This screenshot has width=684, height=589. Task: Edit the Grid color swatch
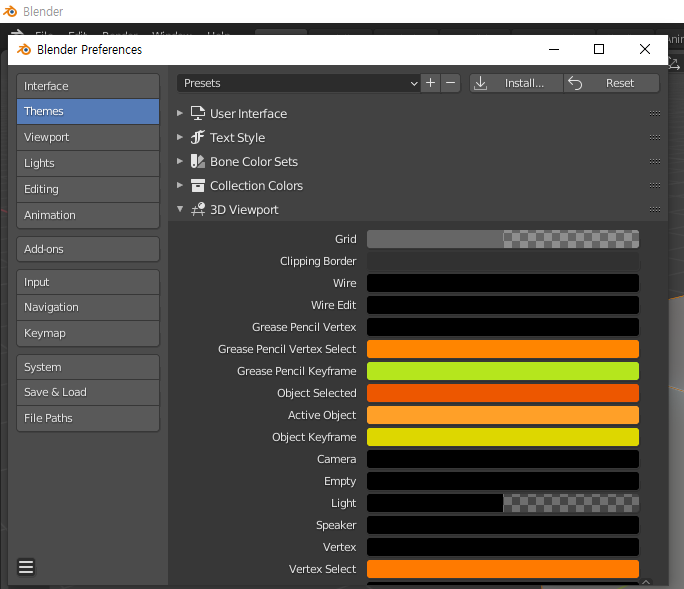(x=503, y=239)
